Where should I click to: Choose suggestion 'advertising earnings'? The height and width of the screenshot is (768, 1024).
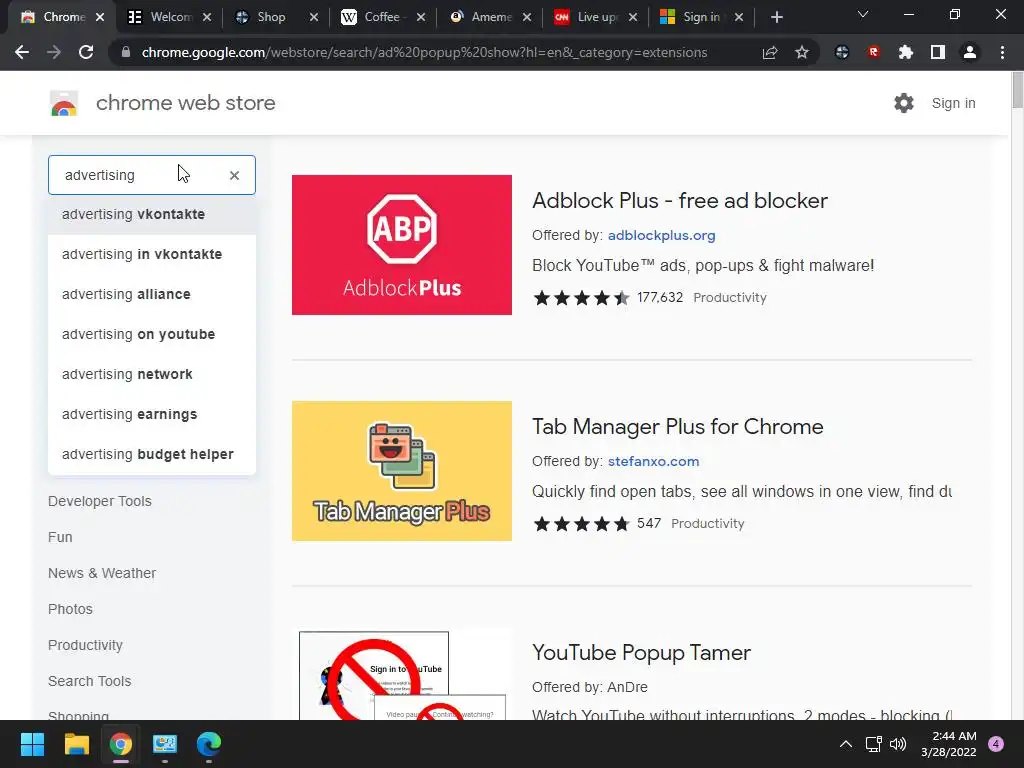(152, 414)
